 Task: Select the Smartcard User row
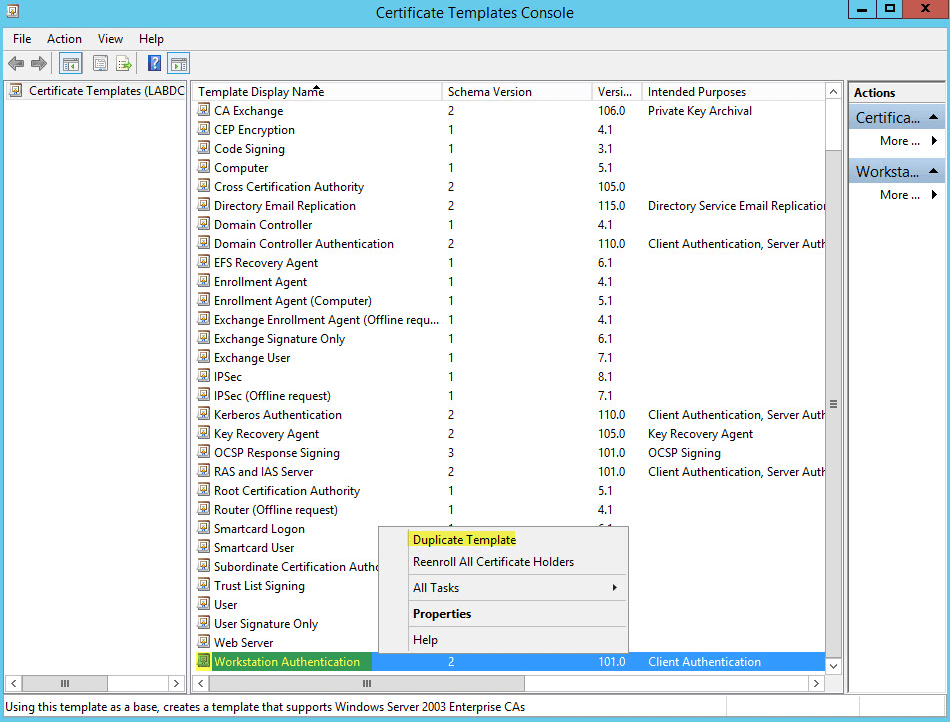(286, 548)
